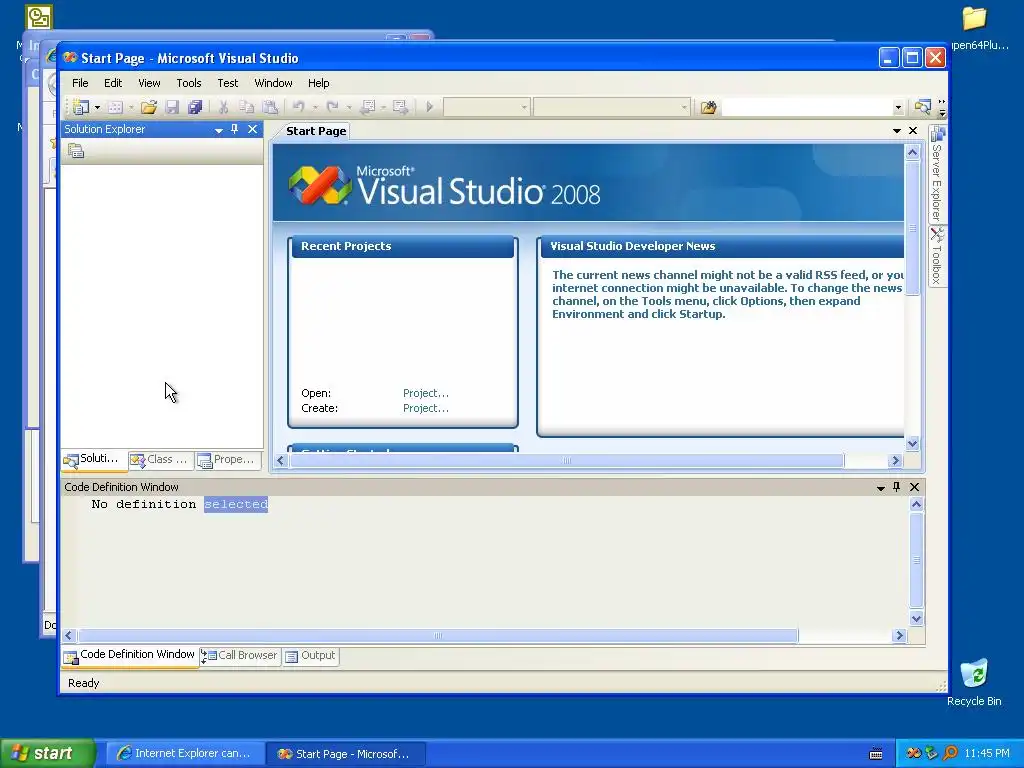This screenshot has height=768, width=1024.
Task: Click the Copy toolbar icon
Action: [246, 107]
